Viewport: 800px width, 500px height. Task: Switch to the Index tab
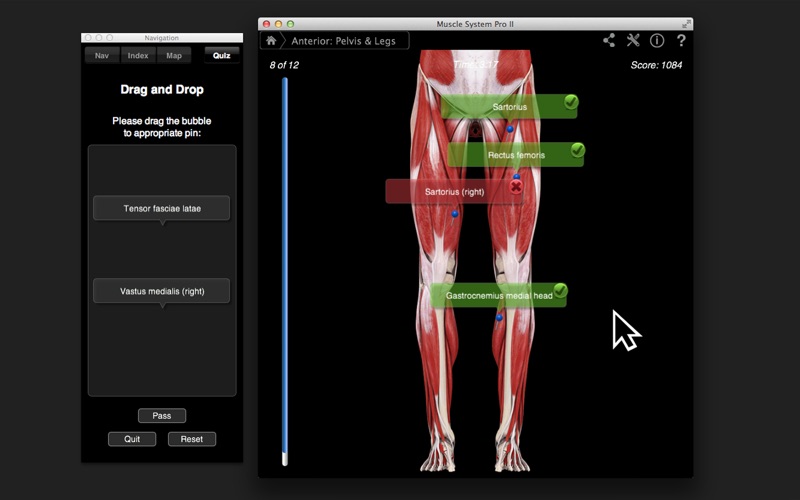coord(138,56)
